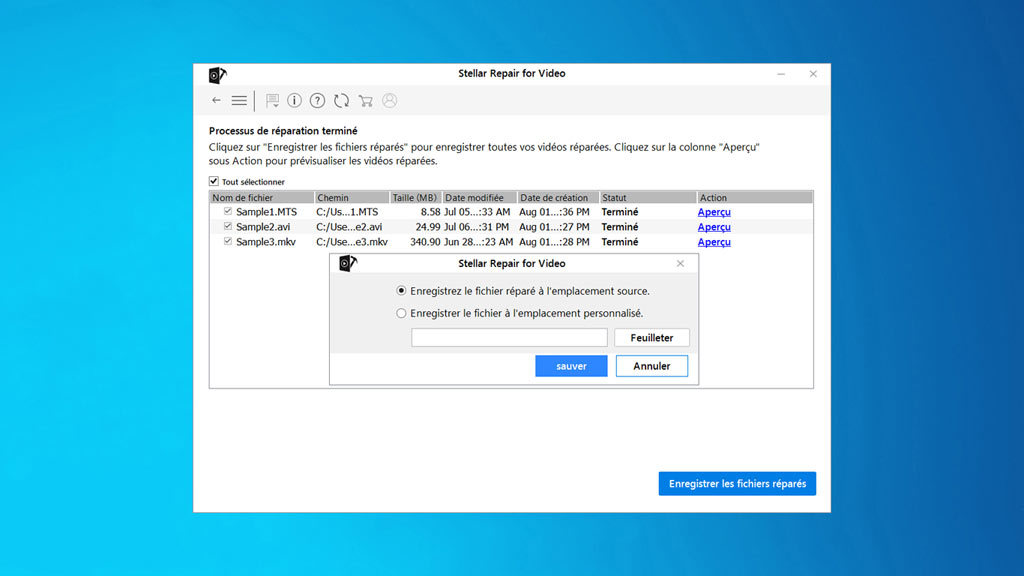1024x576 pixels.
Task: Click path cell C:/Use...e3.mkv
Action: point(352,242)
